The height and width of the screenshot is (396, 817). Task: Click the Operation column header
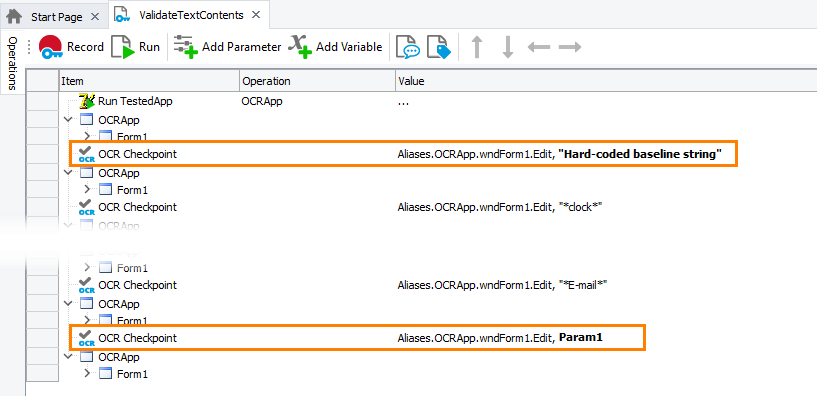point(317,81)
